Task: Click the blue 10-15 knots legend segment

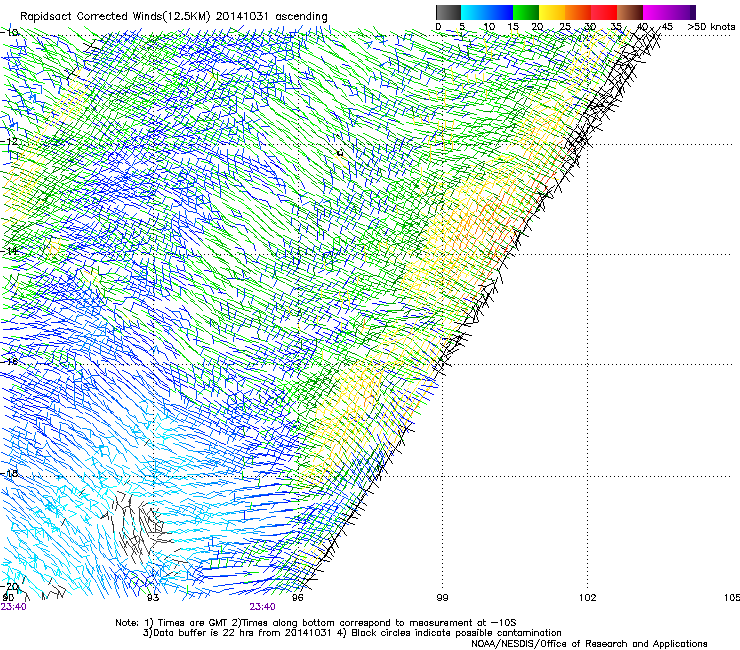Action: click(x=500, y=12)
